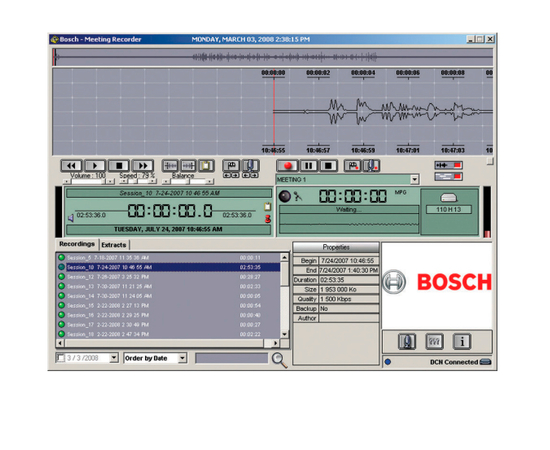Click the speaker icon in playback display
Viewport: 550px width, 450px height.
[x=71, y=218]
